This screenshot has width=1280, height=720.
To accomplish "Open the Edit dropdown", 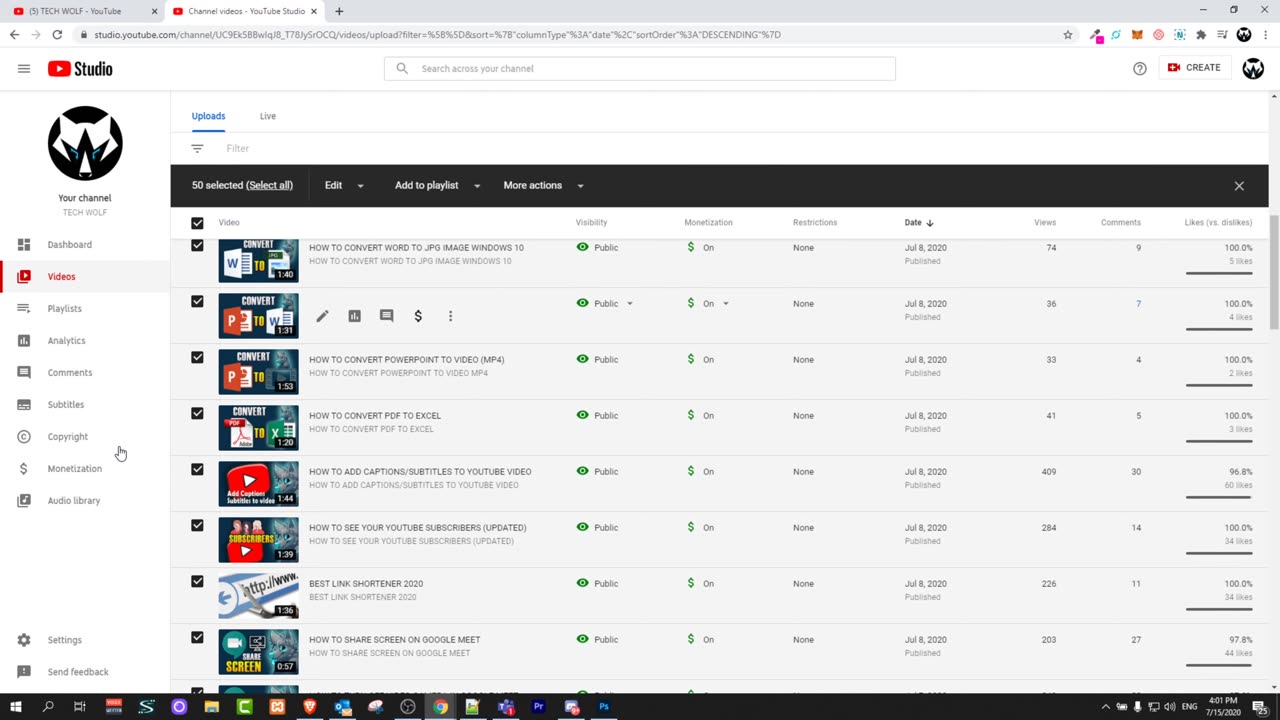I will click(344, 185).
